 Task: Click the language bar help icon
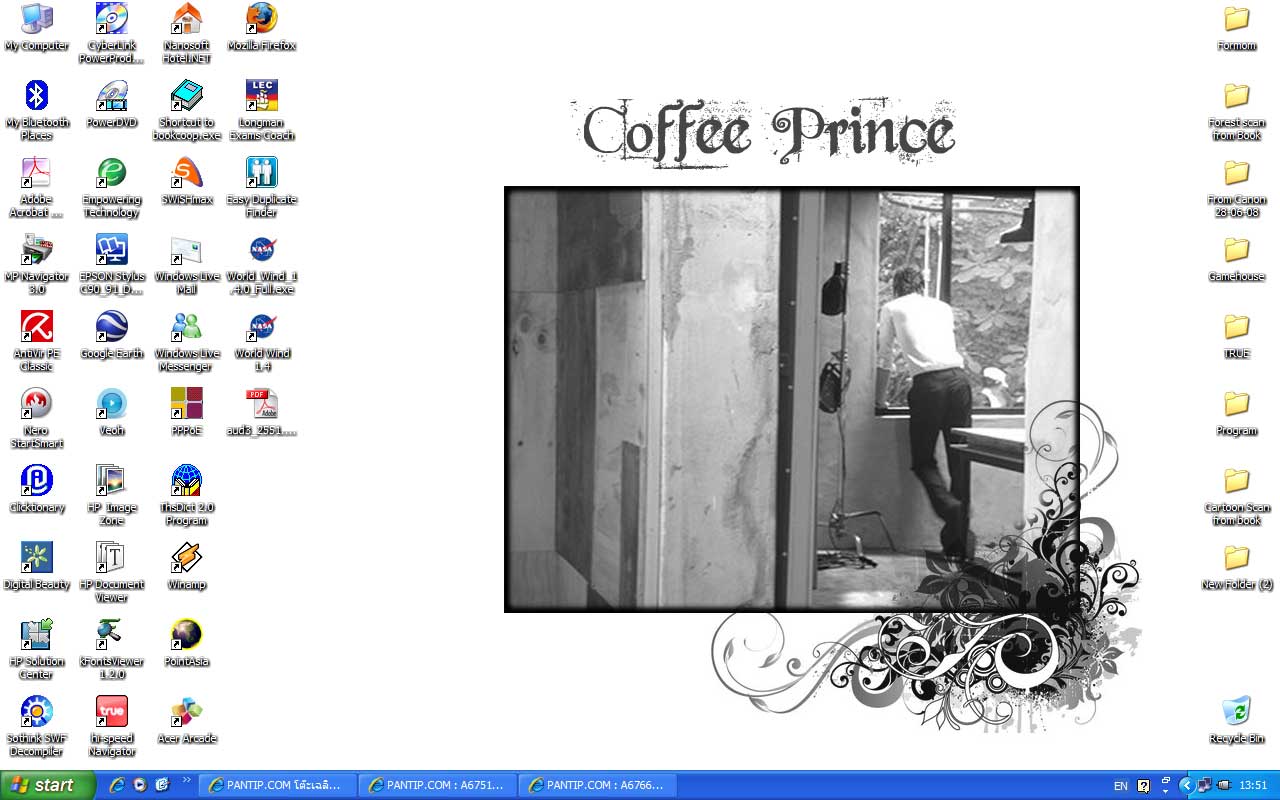tap(1143, 786)
